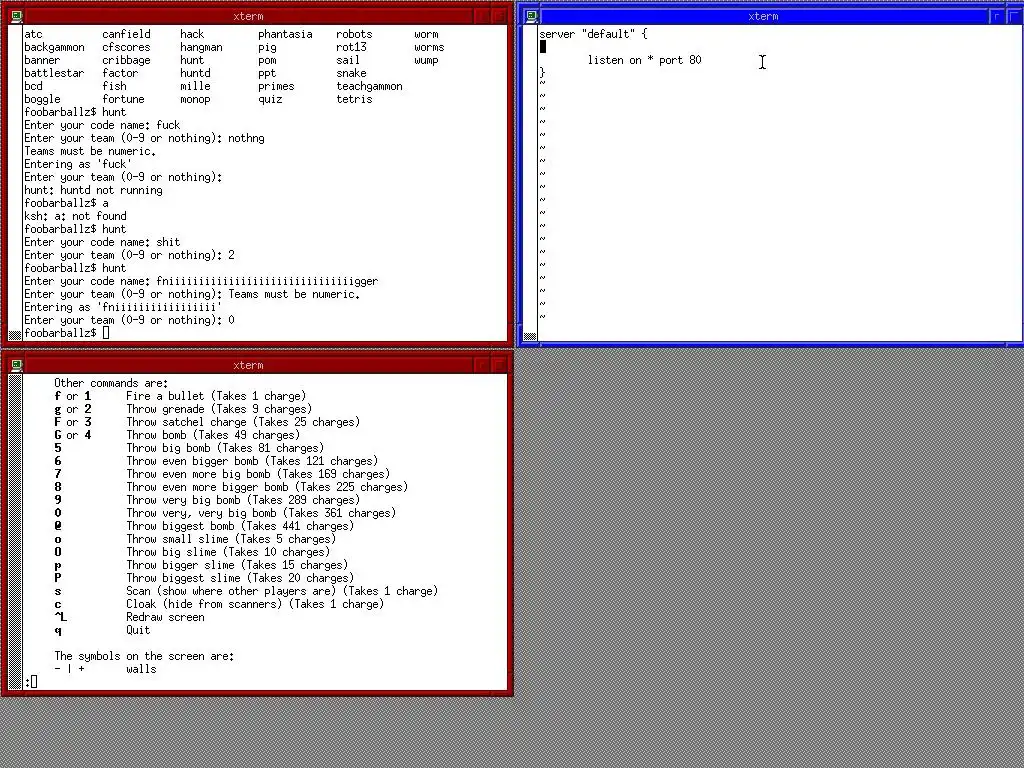
Task: Click 'snake' in the games listing
Action: click(x=351, y=73)
